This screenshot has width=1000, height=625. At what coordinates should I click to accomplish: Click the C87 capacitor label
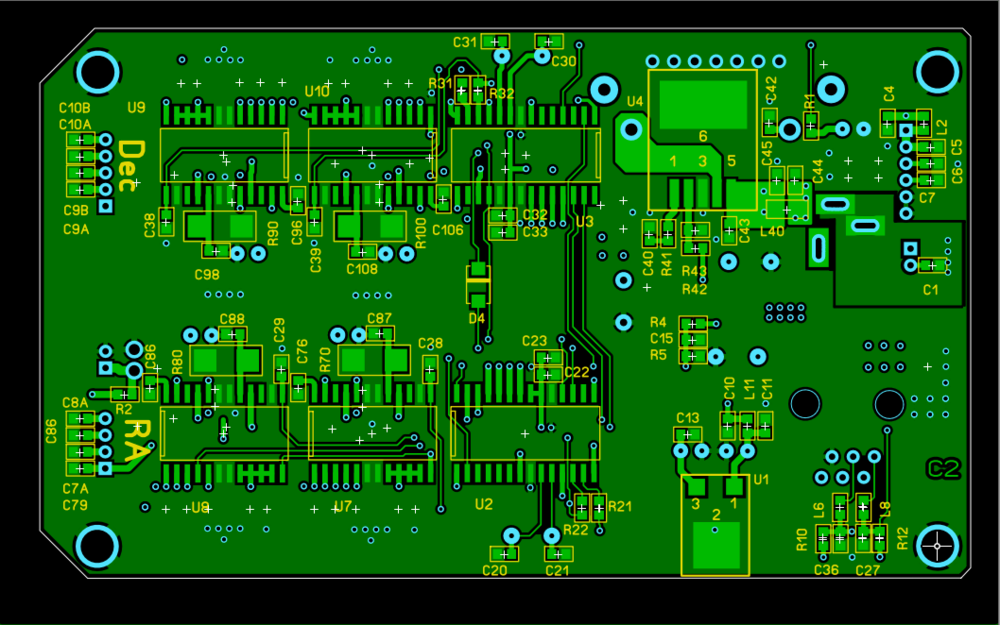pyautogui.click(x=379, y=318)
